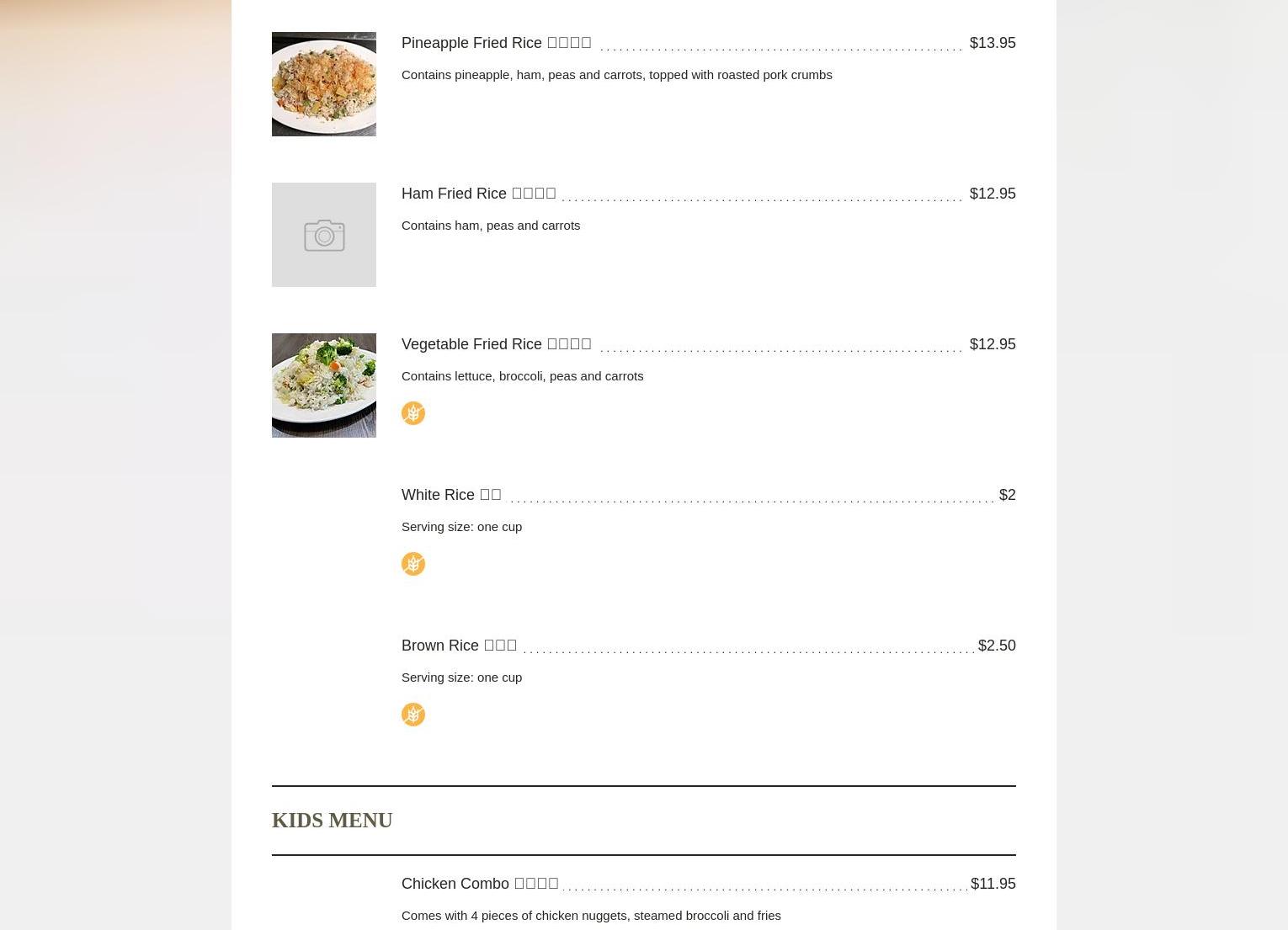Open the Pineapple Fried Rice photo thumbnail

pyautogui.click(x=324, y=84)
